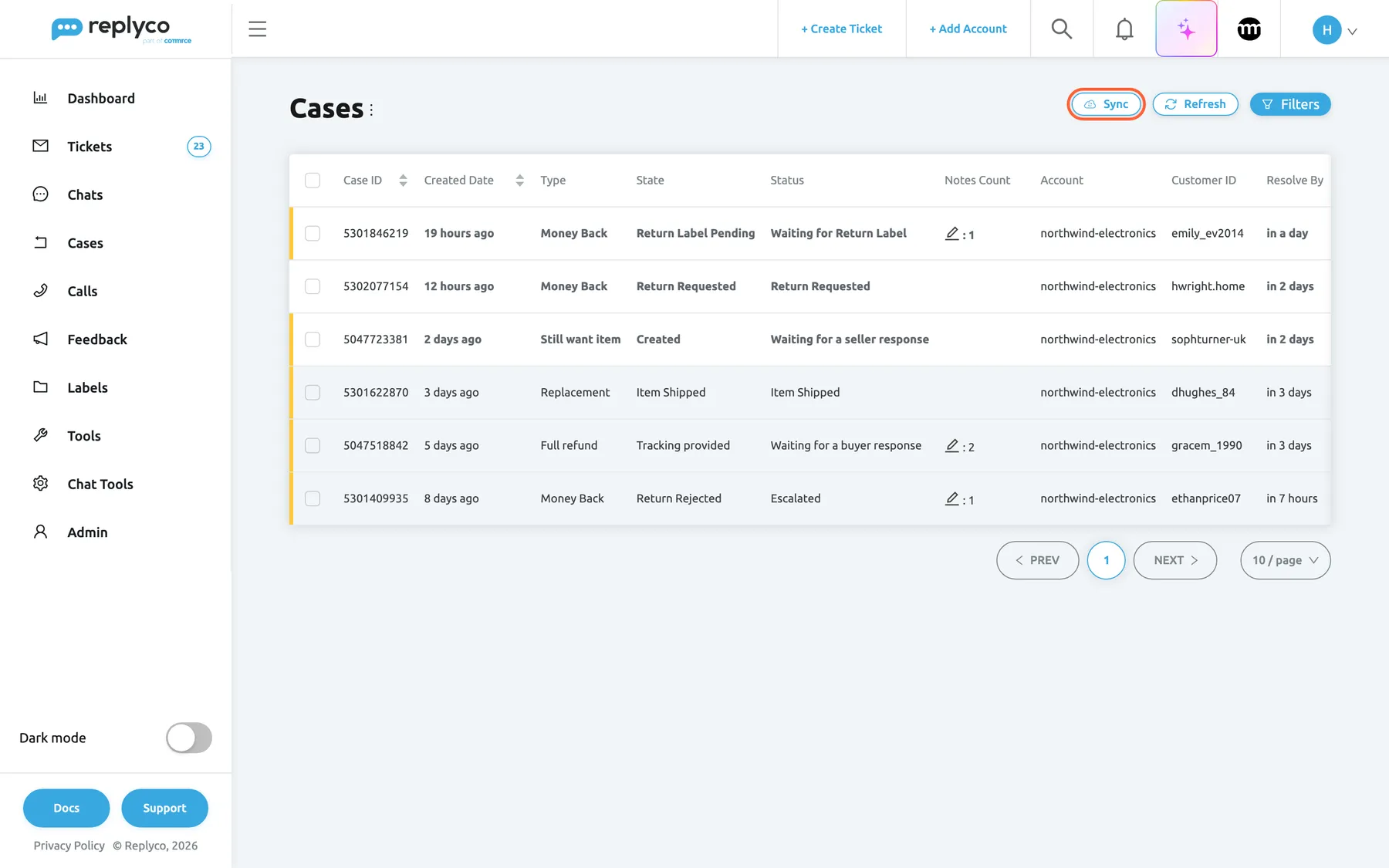Open notifications bell icon
The width and height of the screenshot is (1389, 868).
(1124, 29)
